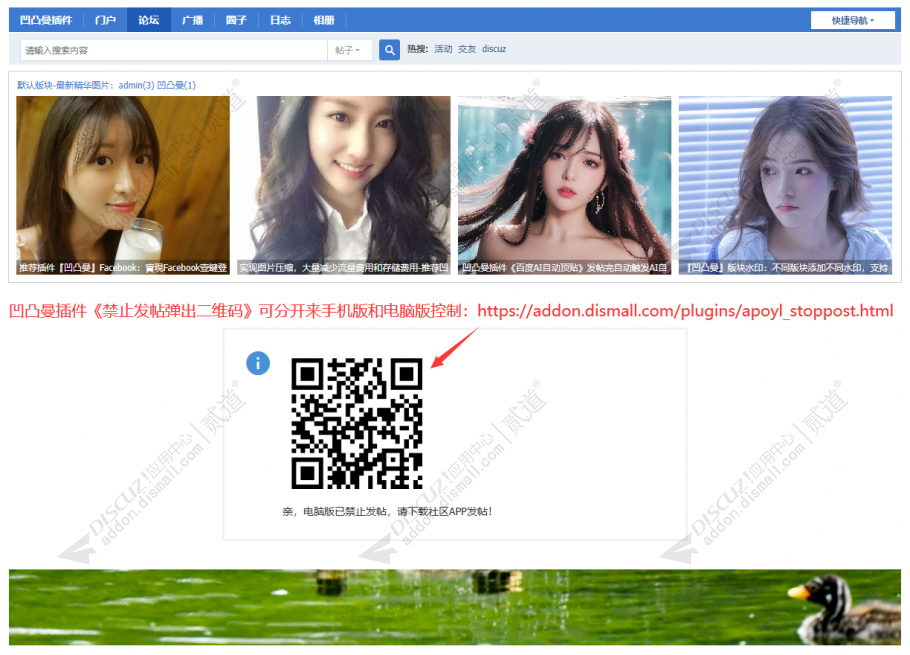Switch to the 广播 broadcast tab

[192, 20]
